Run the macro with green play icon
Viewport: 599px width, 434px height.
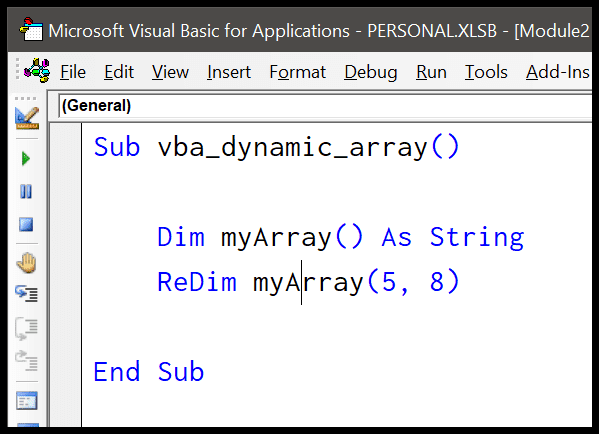point(26,159)
